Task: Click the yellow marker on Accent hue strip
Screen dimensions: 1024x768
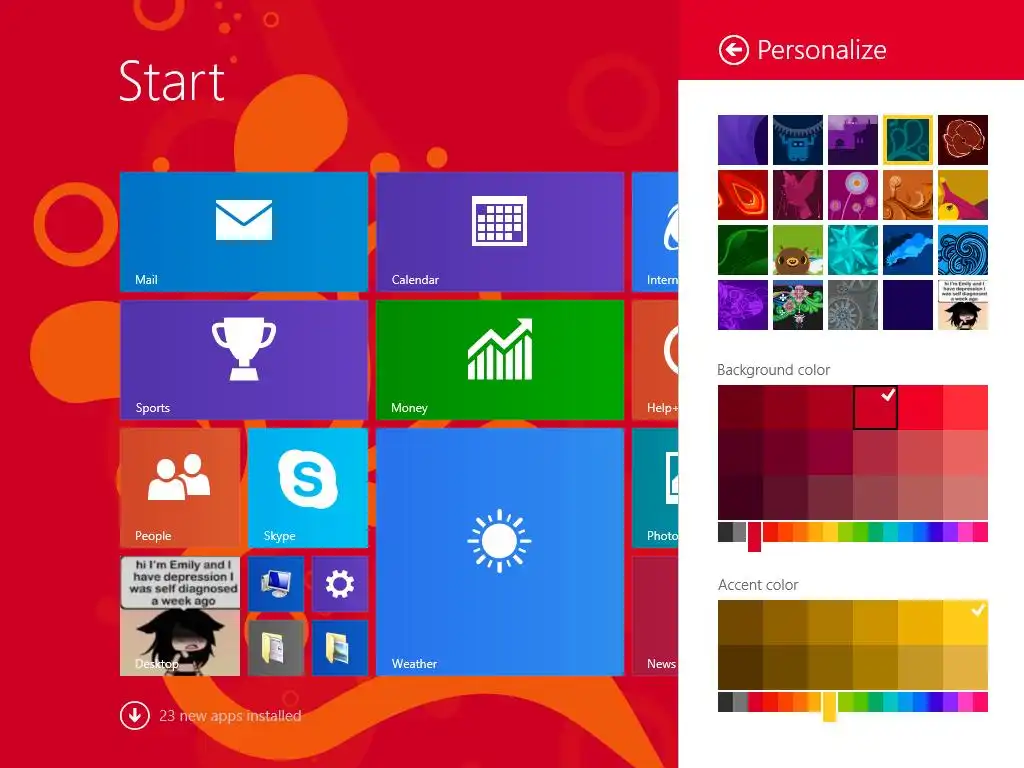Action: coord(829,707)
